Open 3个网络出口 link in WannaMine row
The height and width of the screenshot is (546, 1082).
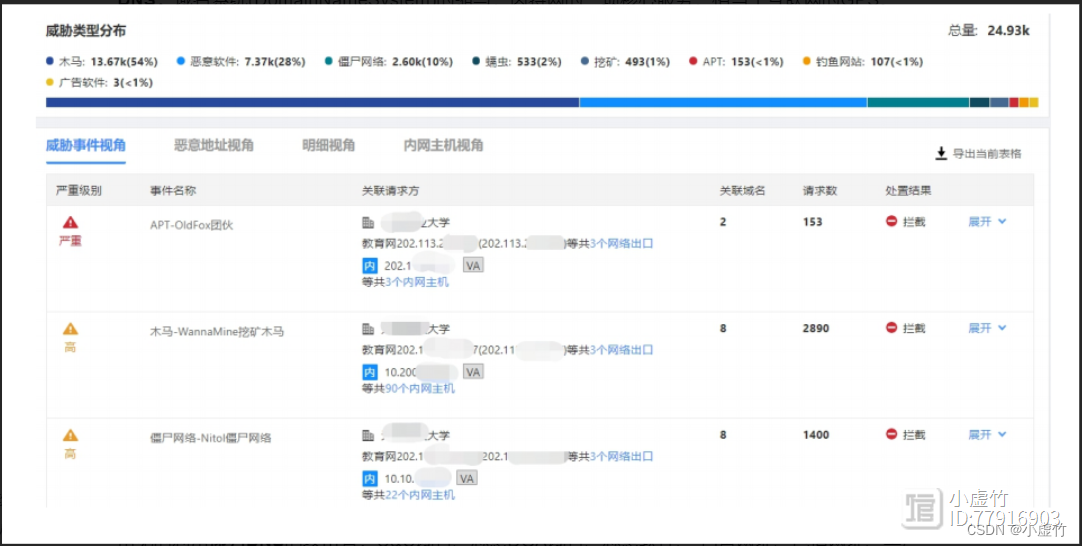point(621,350)
